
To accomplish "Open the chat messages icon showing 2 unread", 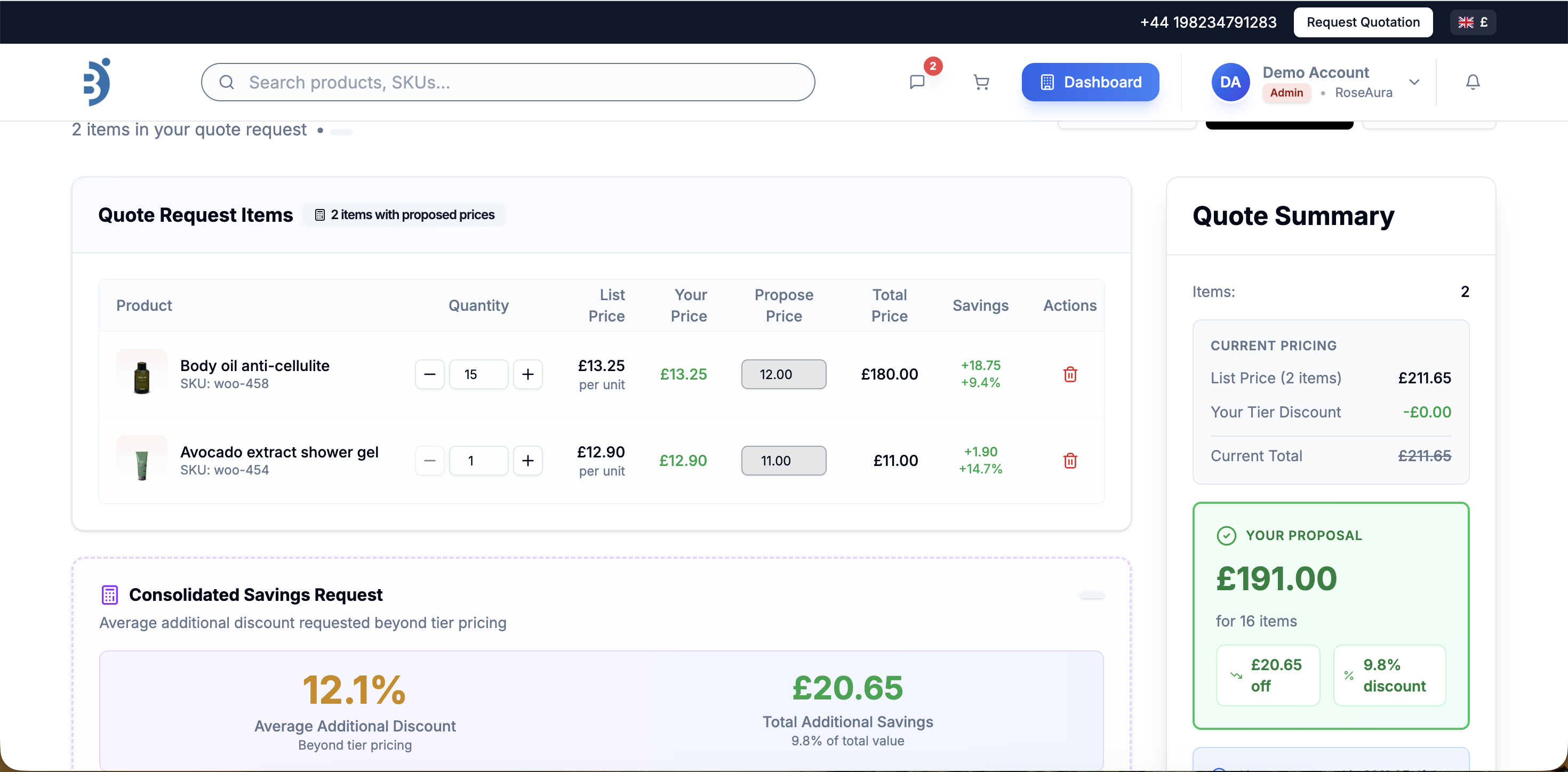I will [x=916, y=82].
